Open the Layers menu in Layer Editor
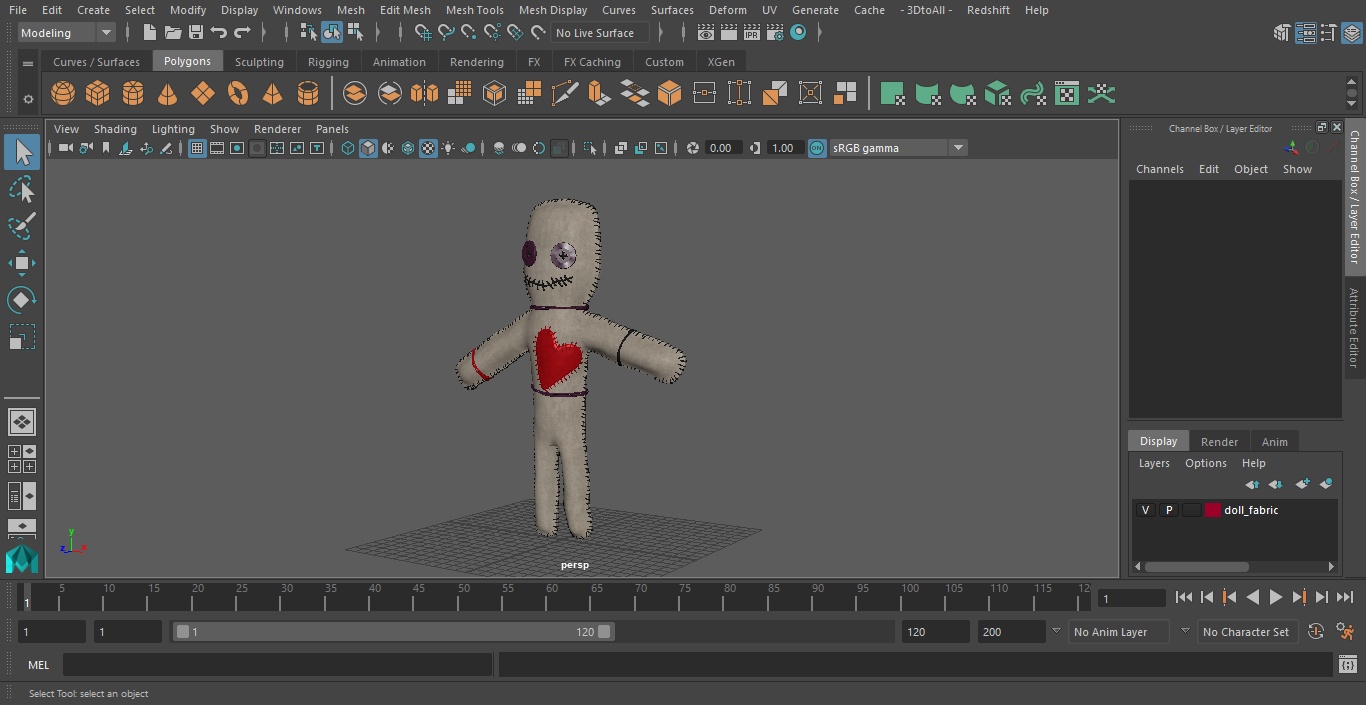 (x=1154, y=464)
